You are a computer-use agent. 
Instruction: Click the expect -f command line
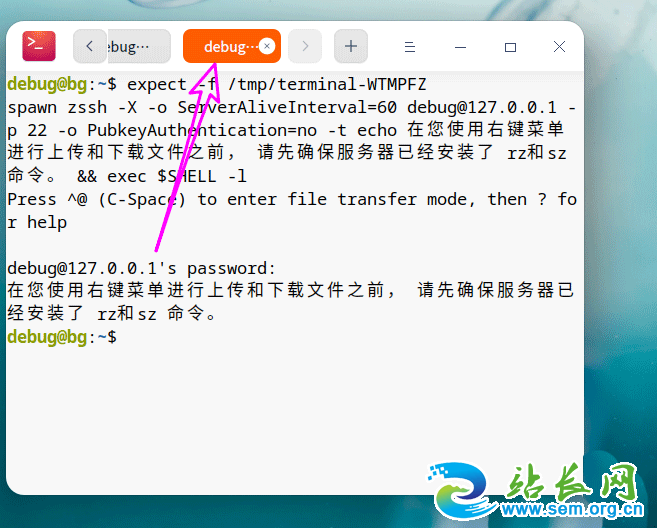tap(217, 85)
